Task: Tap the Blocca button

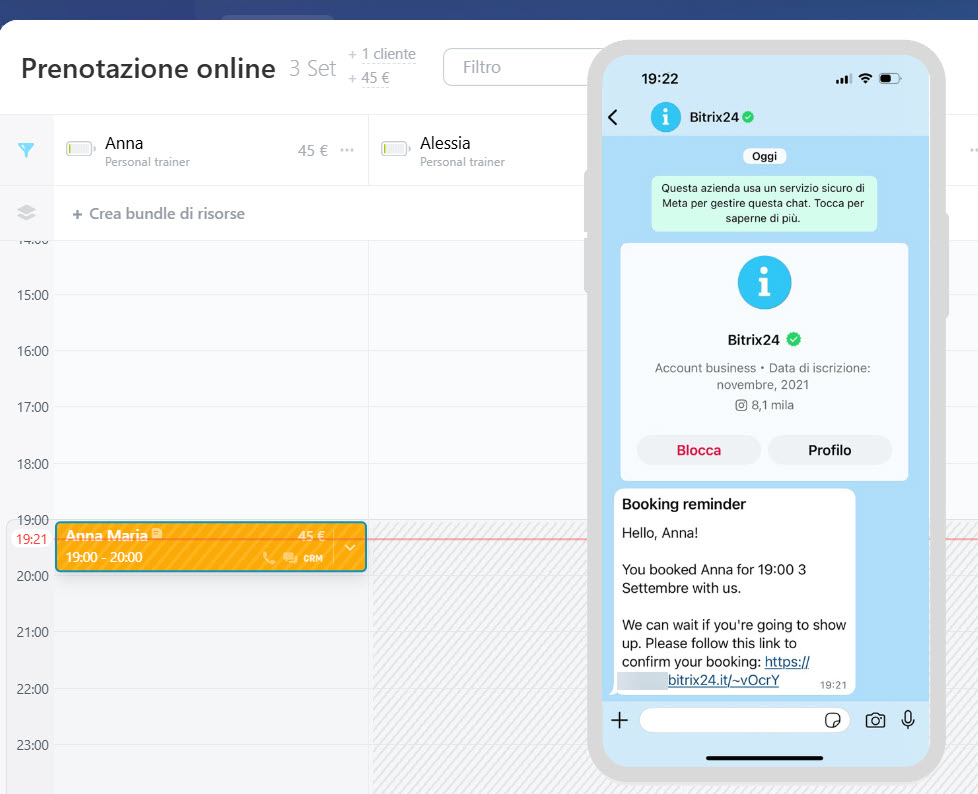Action: (x=699, y=450)
